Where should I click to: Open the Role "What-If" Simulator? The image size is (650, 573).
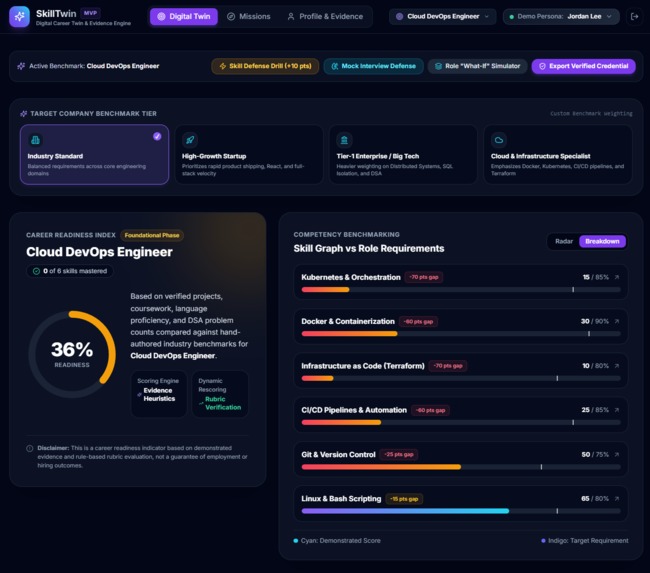click(478, 66)
